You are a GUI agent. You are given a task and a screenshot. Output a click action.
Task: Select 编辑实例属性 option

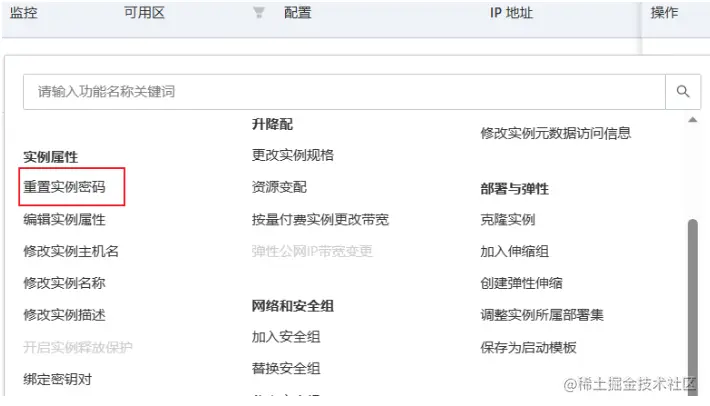(64, 220)
